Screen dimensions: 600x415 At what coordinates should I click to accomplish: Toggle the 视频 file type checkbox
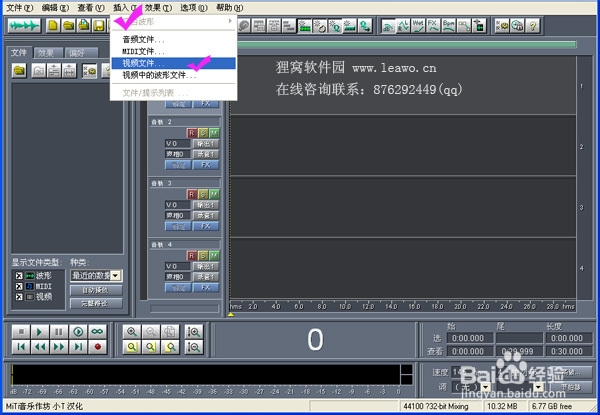coord(19,297)
